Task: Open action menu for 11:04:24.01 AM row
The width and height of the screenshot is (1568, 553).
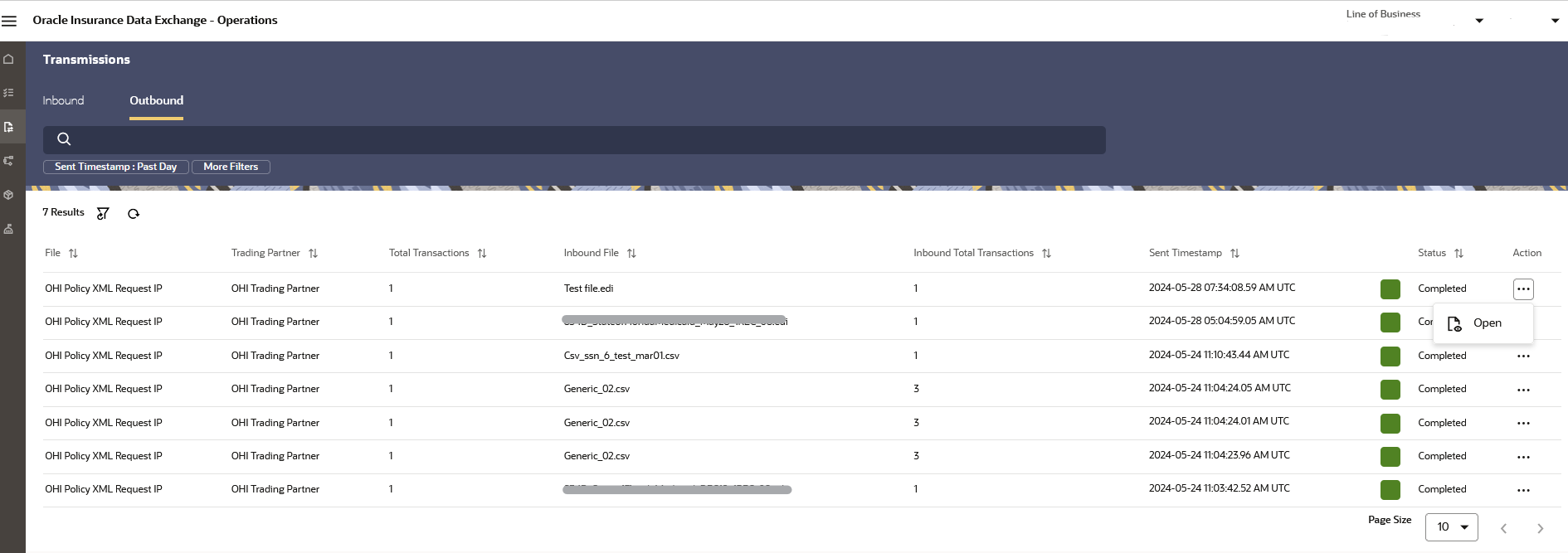Action: tap(1523, 423)
